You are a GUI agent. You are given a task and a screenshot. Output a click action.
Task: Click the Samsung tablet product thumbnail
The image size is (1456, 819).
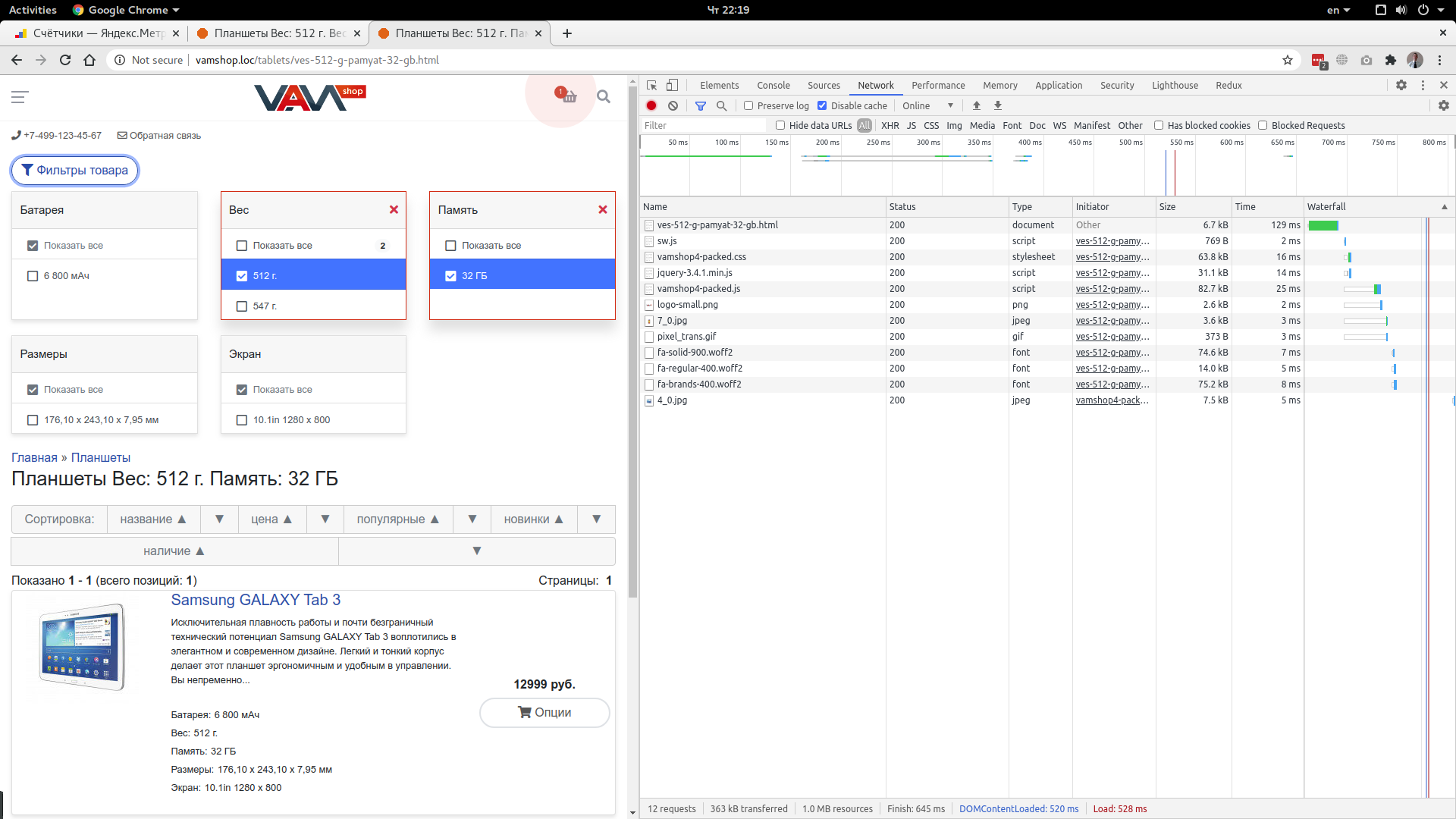82,647
